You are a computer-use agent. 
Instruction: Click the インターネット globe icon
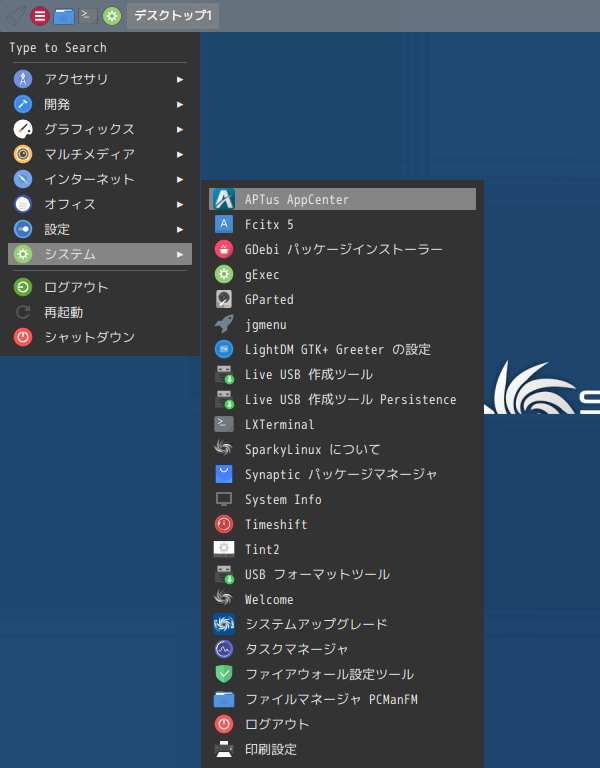pyautogui.click(x=23, y=179)
